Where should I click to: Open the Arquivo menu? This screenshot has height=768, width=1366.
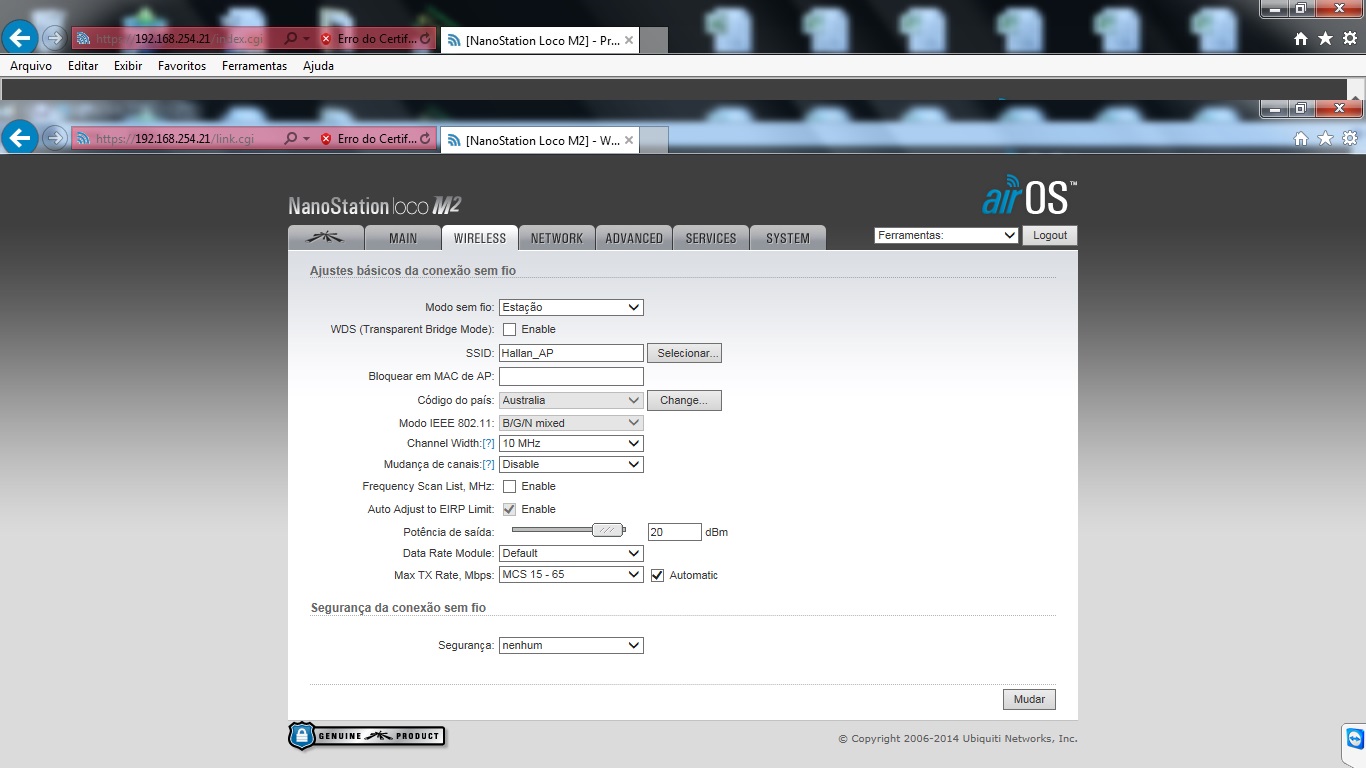pyautogui.click(x=31, y=66)
